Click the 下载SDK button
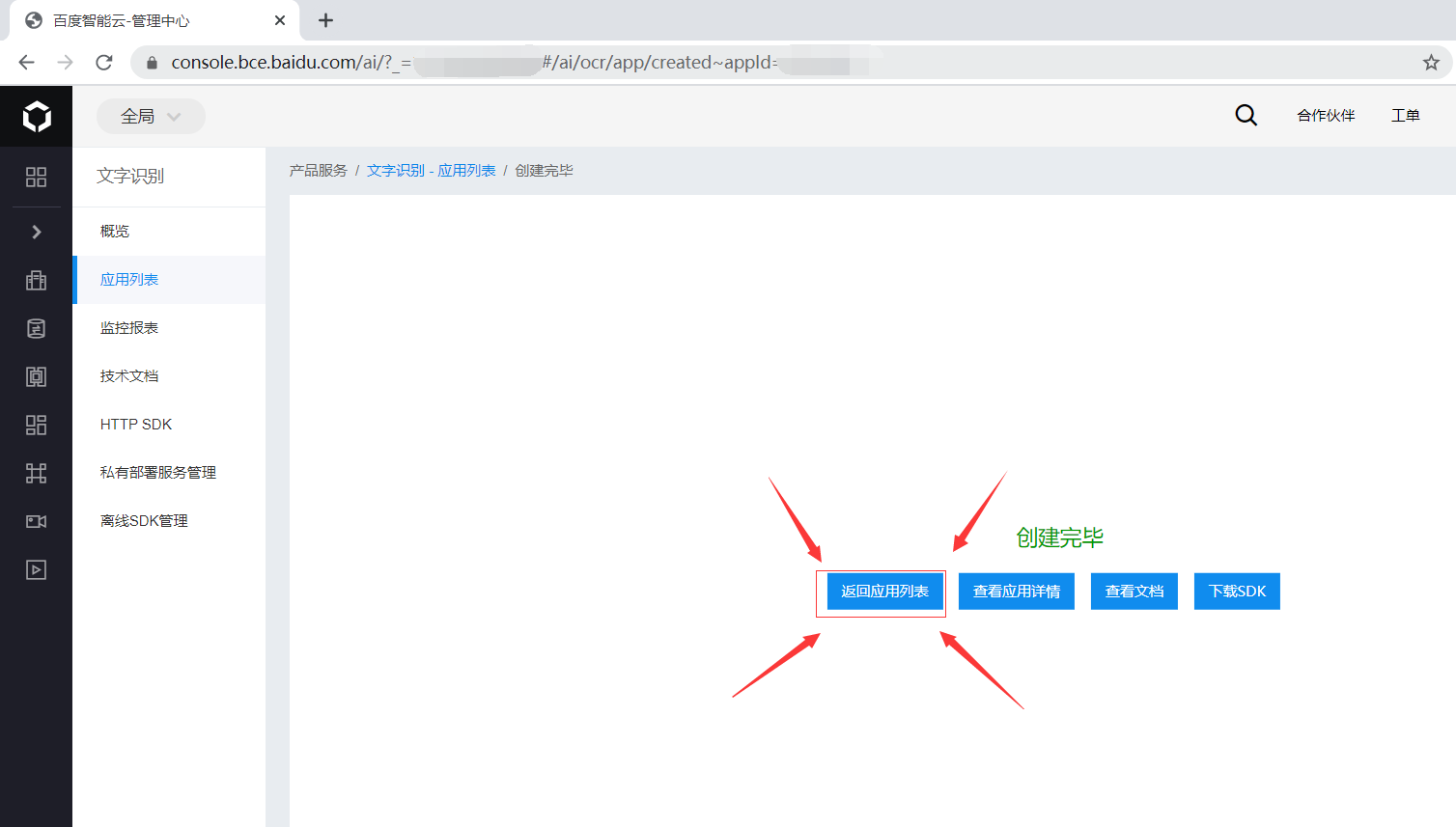1456x827 pixels. pyautogui.click(x=1237, y=592)
